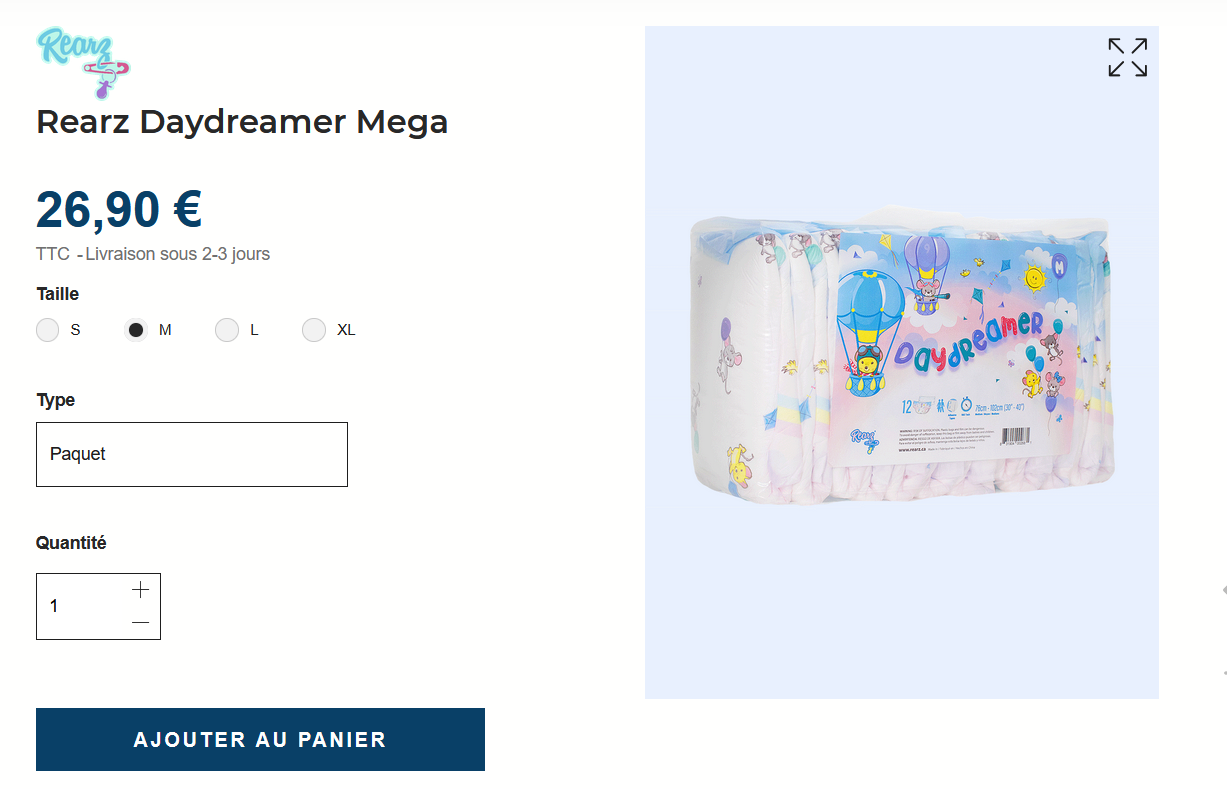Click the Rearz Daydreamer Mega title

point(242,122)
